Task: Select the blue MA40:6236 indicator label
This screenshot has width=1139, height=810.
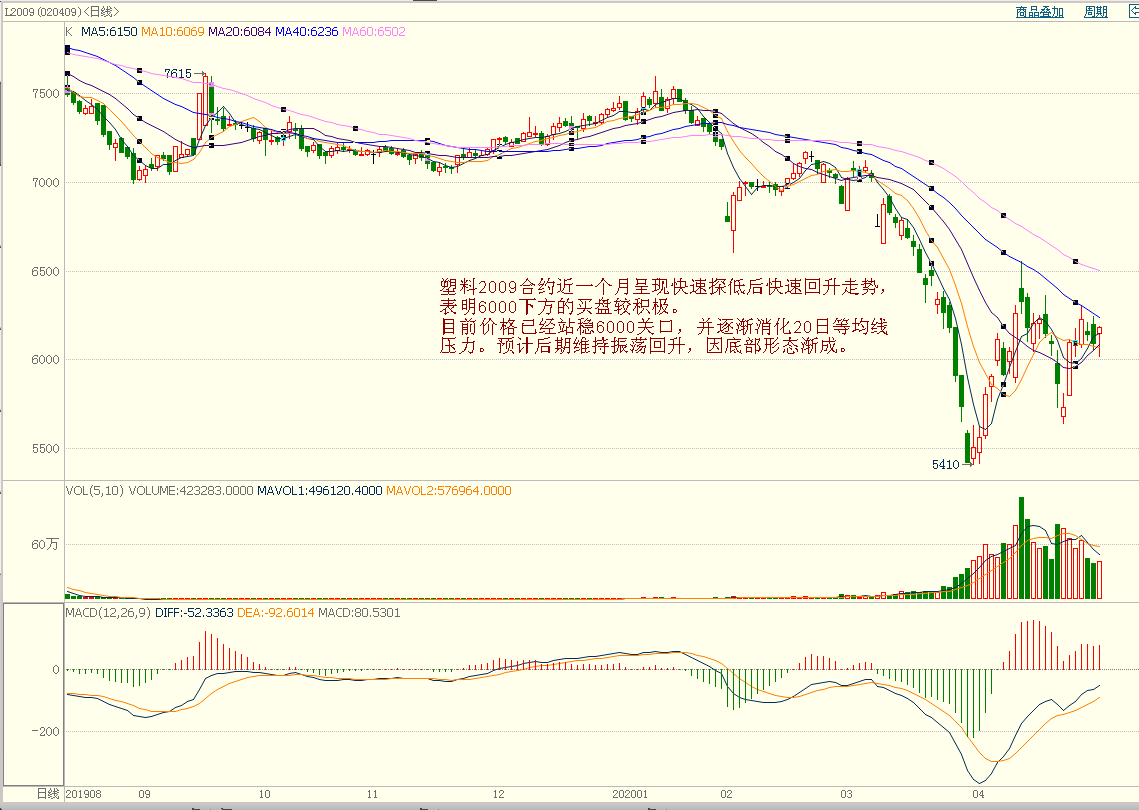Action: (307, 32)
